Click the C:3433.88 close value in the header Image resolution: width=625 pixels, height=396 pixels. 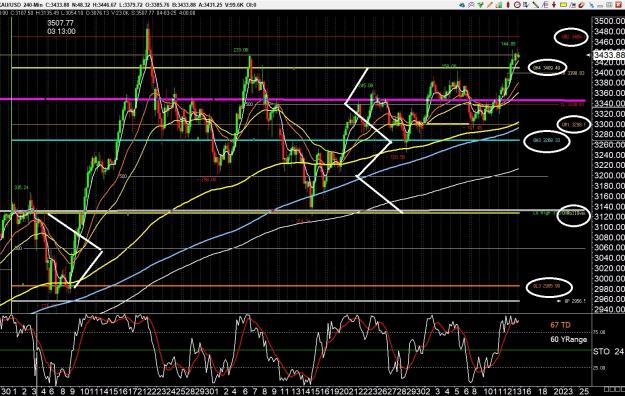pos(57,5)
